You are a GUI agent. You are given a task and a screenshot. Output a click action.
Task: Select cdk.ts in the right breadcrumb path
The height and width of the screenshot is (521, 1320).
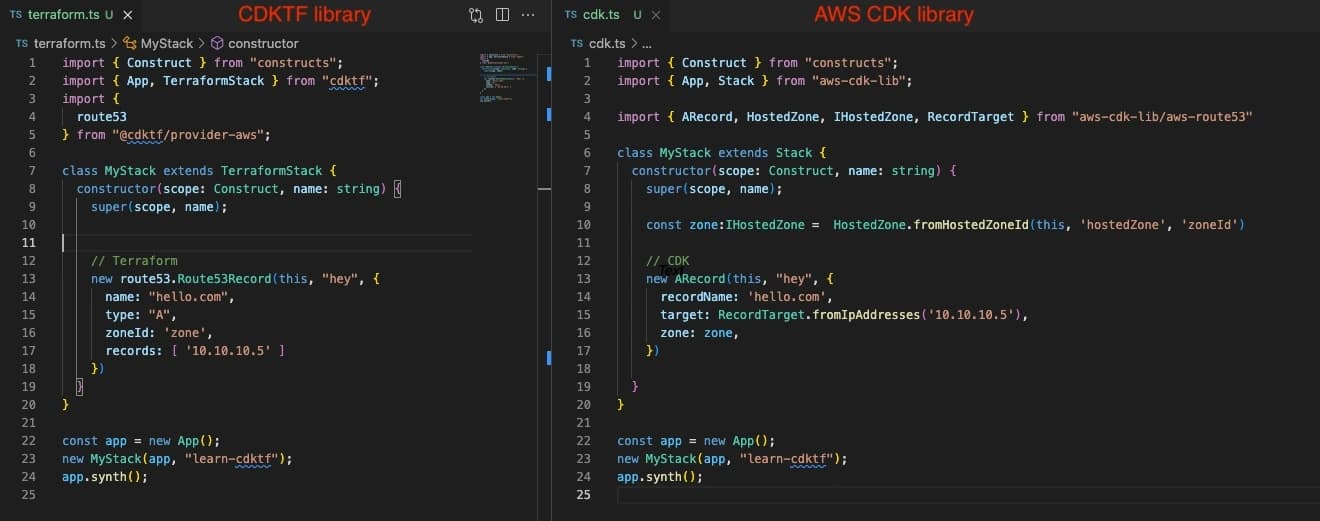[x=607, y=43]
